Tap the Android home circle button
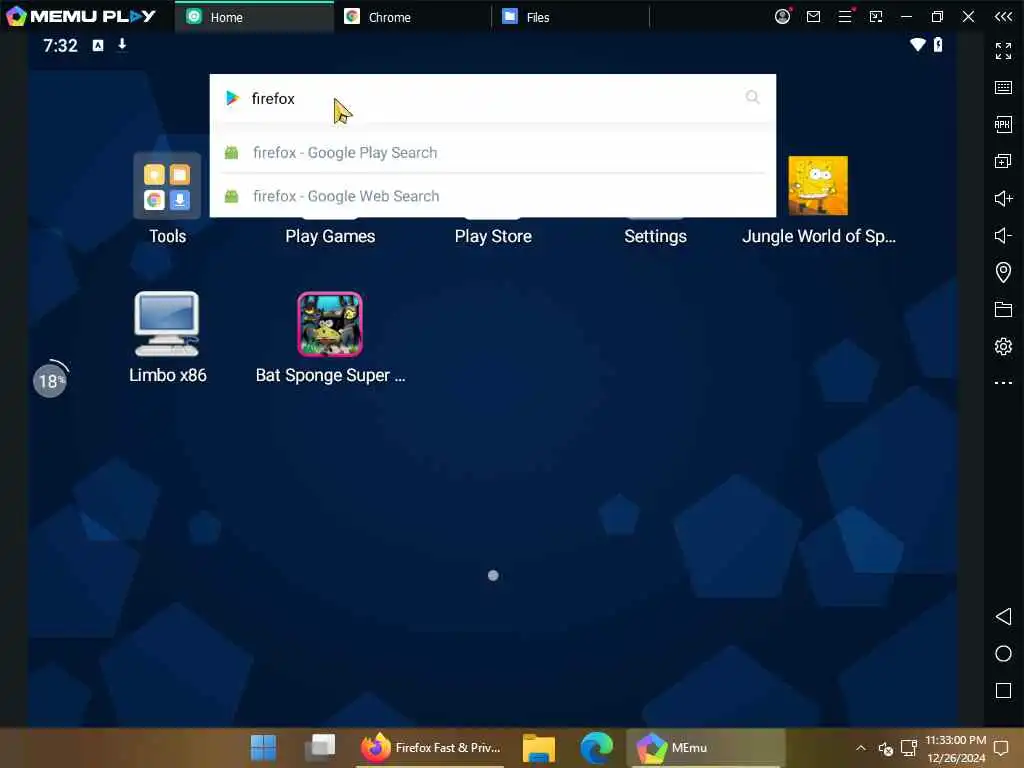The image size is (1024, 768). coord(1003,654)
